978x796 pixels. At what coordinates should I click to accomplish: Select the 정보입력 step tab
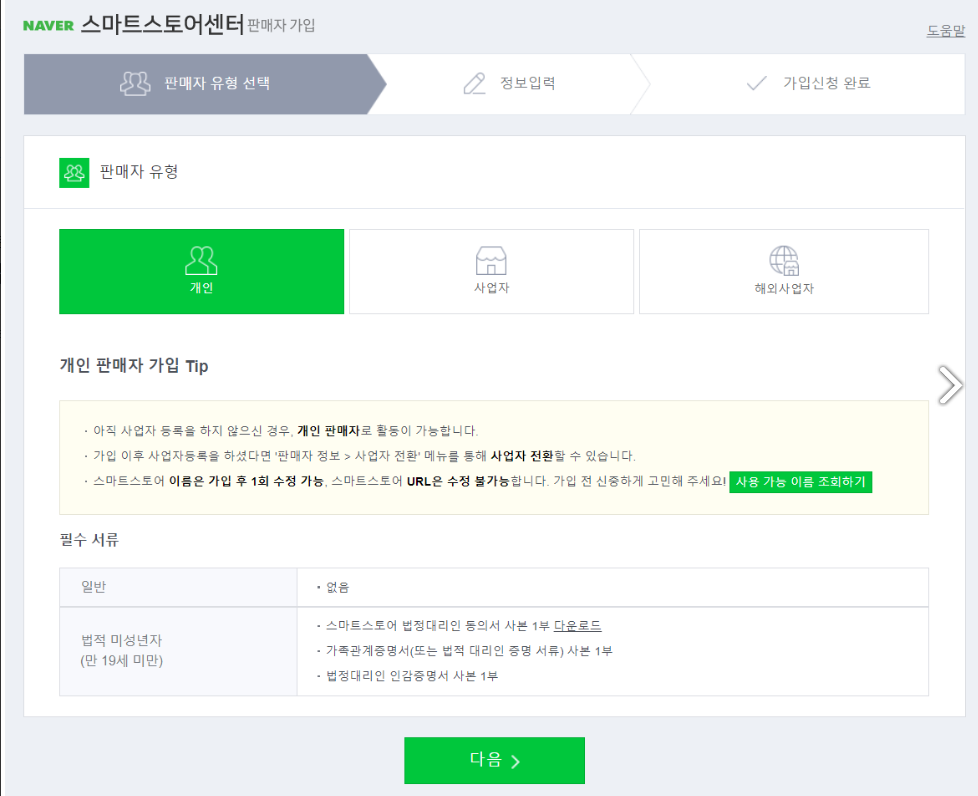(508, 84)
